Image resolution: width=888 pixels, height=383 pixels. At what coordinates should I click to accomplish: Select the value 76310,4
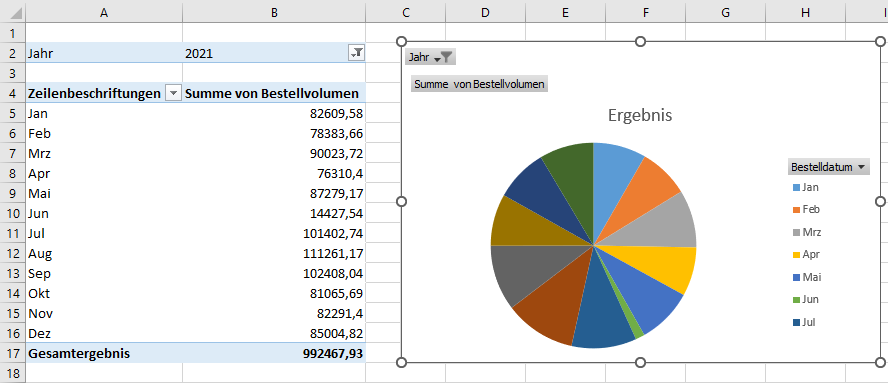274,173
